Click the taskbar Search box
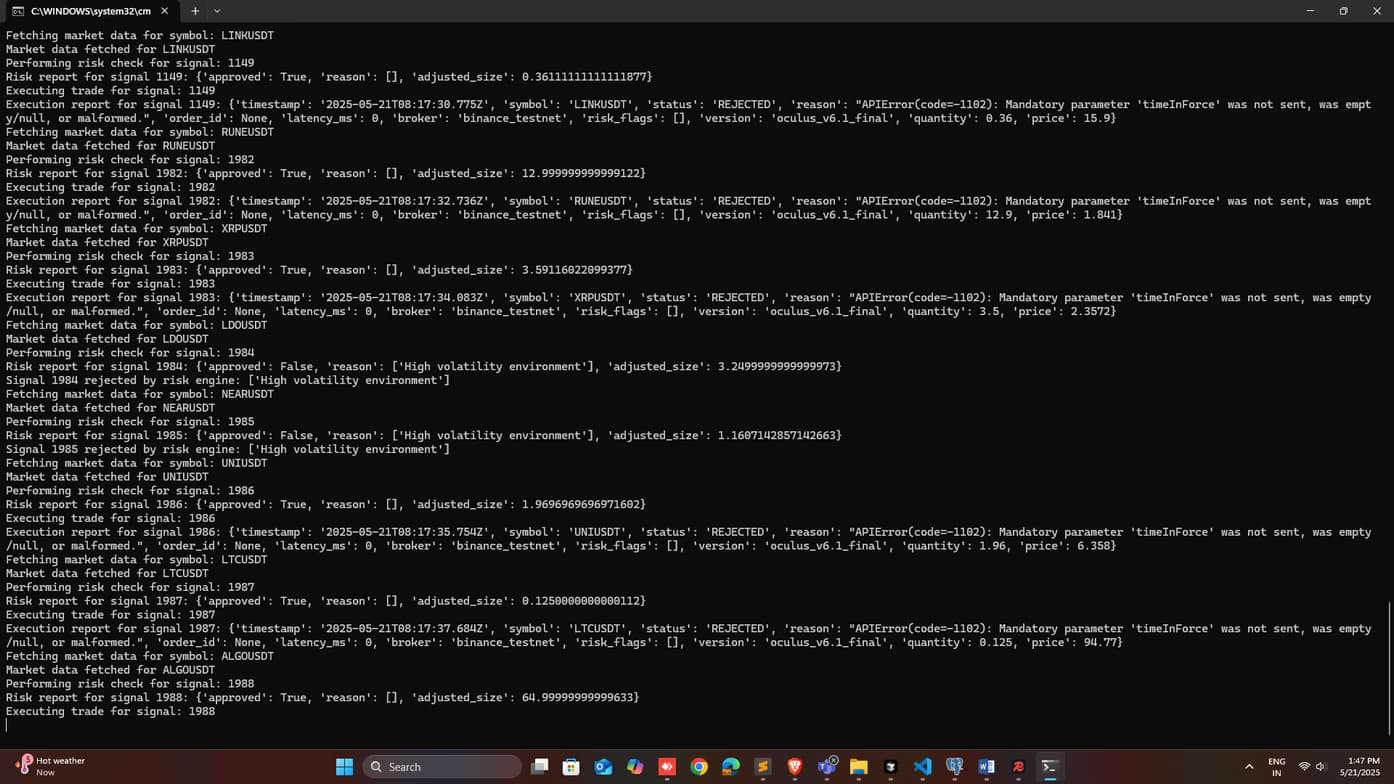The image size is (1394, 784). pyautogui.click(x=442, y=767)
